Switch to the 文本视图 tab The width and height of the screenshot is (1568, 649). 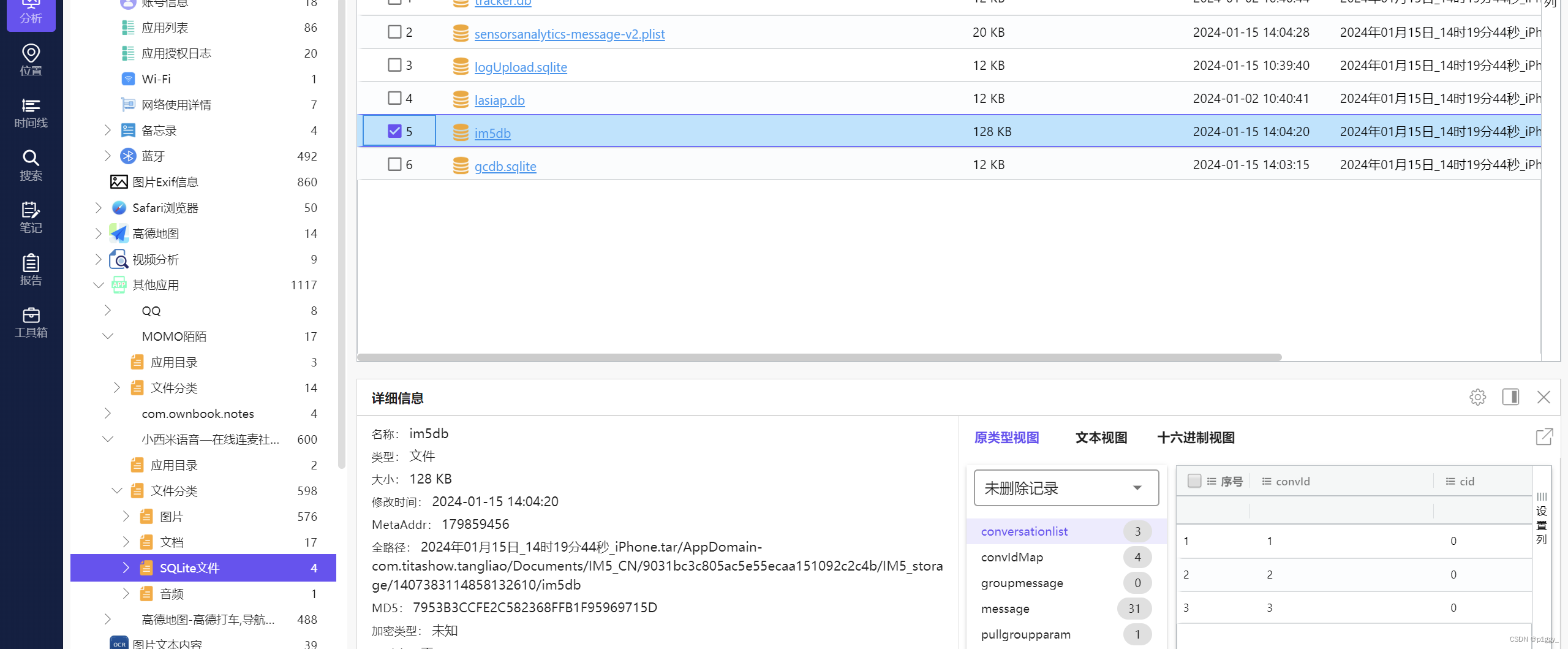coord(1101,438)
